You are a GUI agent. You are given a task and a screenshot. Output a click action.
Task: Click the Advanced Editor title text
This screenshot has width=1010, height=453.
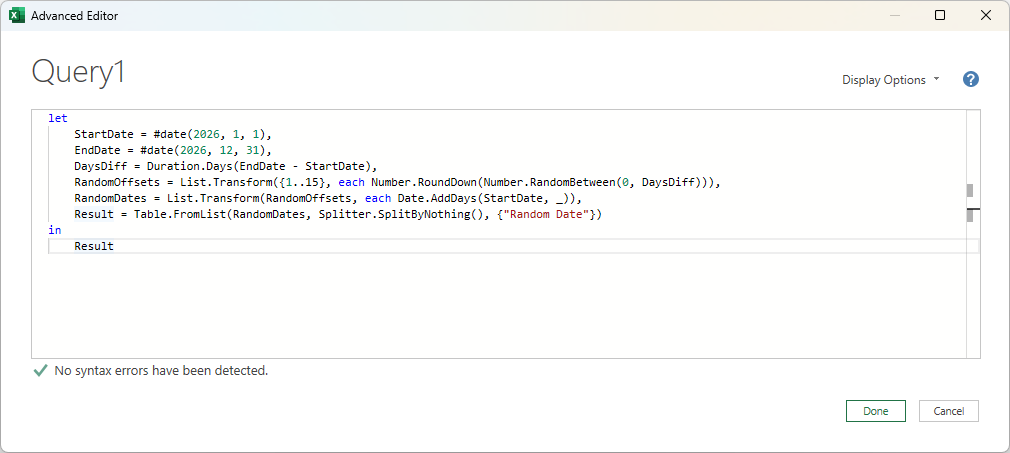pyautogui.click(x=75, y=15)
